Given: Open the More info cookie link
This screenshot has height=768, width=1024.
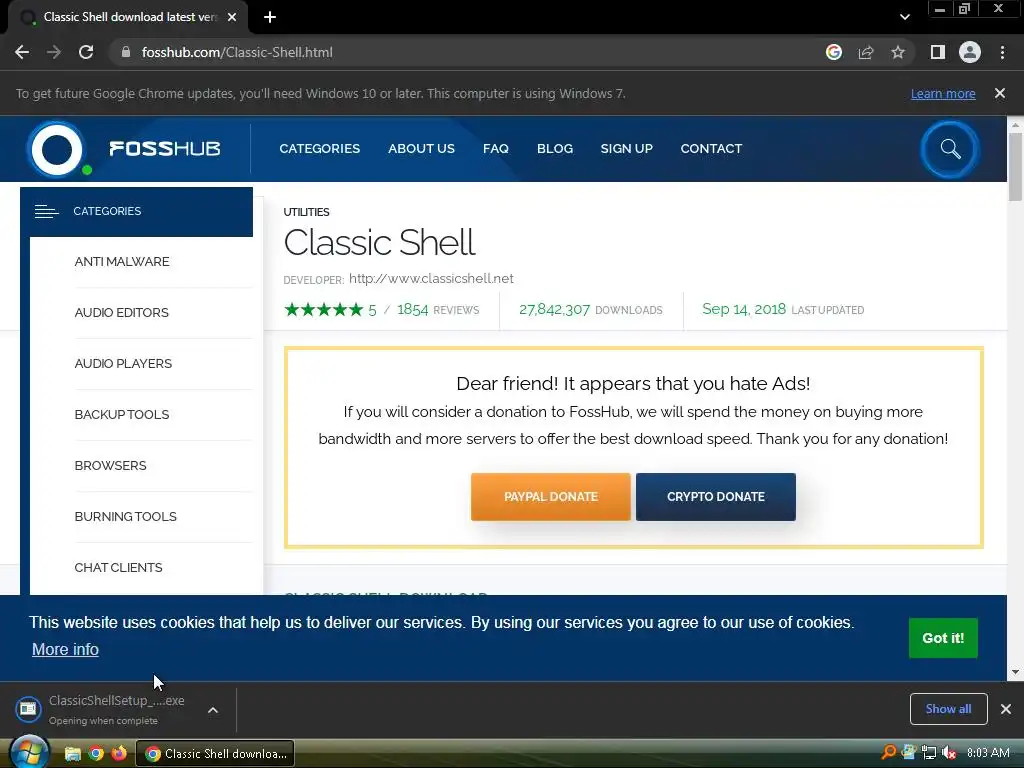Looking at the screenshot, I should [x=65, y=650].
